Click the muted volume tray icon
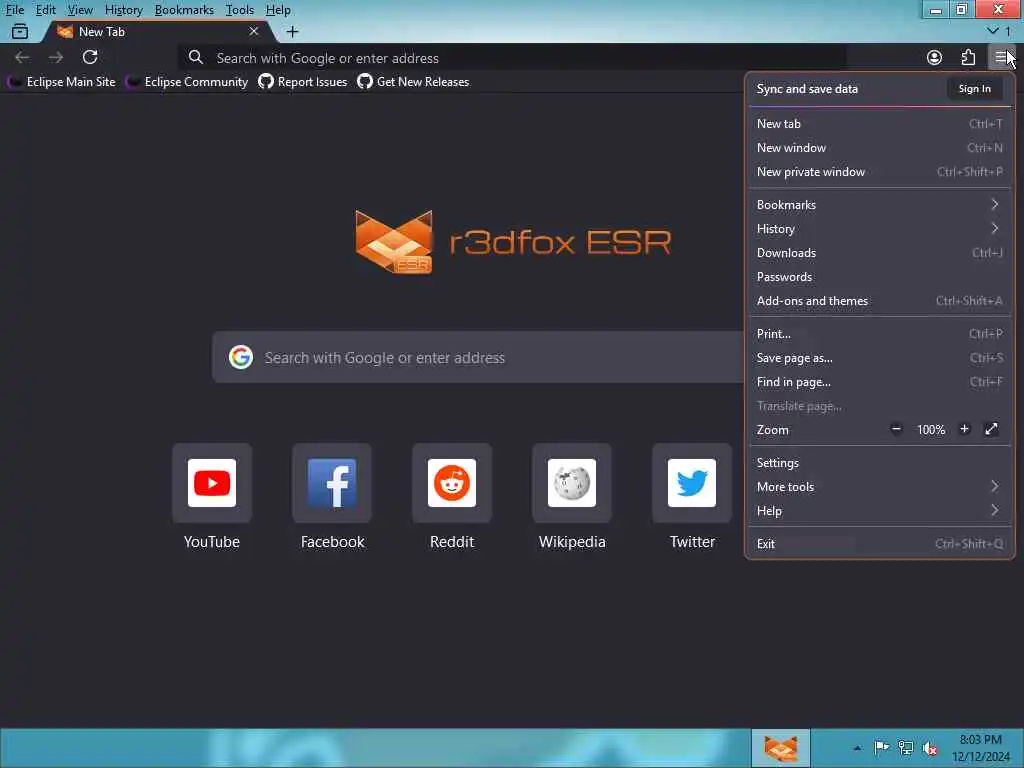Screen dimensions: 1024x768 tap(930, 748)
